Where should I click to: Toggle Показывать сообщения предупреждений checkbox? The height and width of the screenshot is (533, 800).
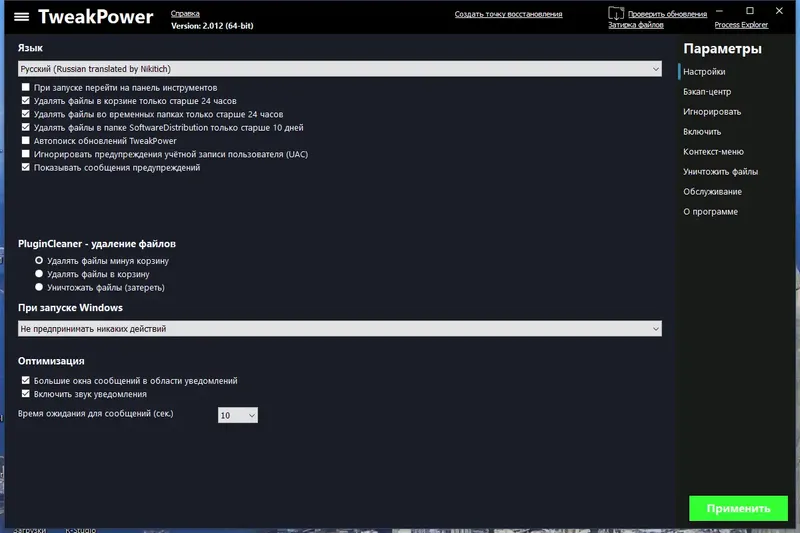(x=26, y=167)
